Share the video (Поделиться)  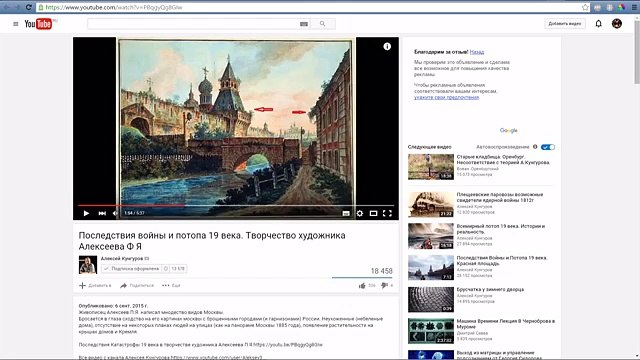(137, 285)
